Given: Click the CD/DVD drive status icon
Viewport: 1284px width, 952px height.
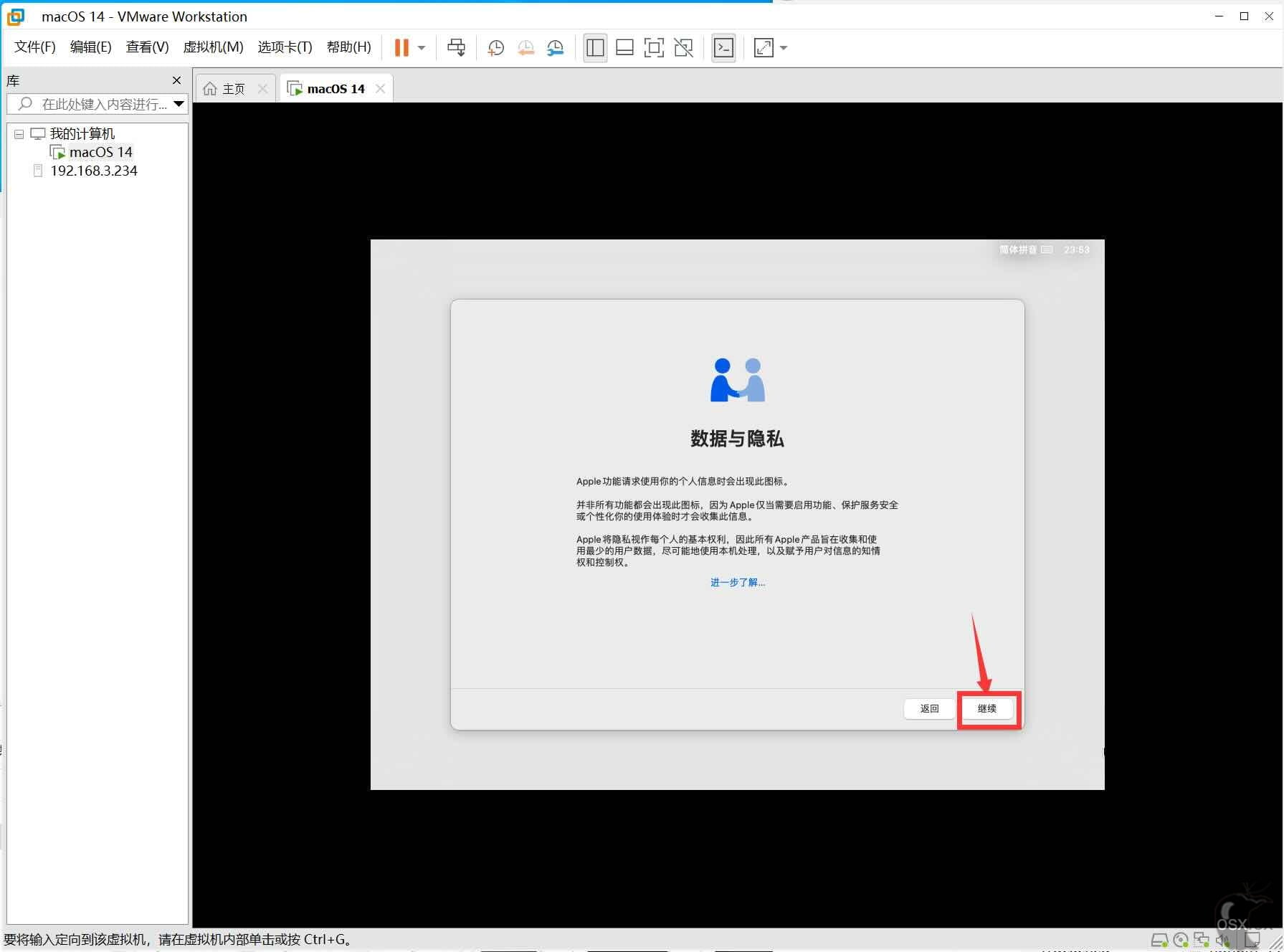Looking at the screenshot, I should tap(1181, 940).
